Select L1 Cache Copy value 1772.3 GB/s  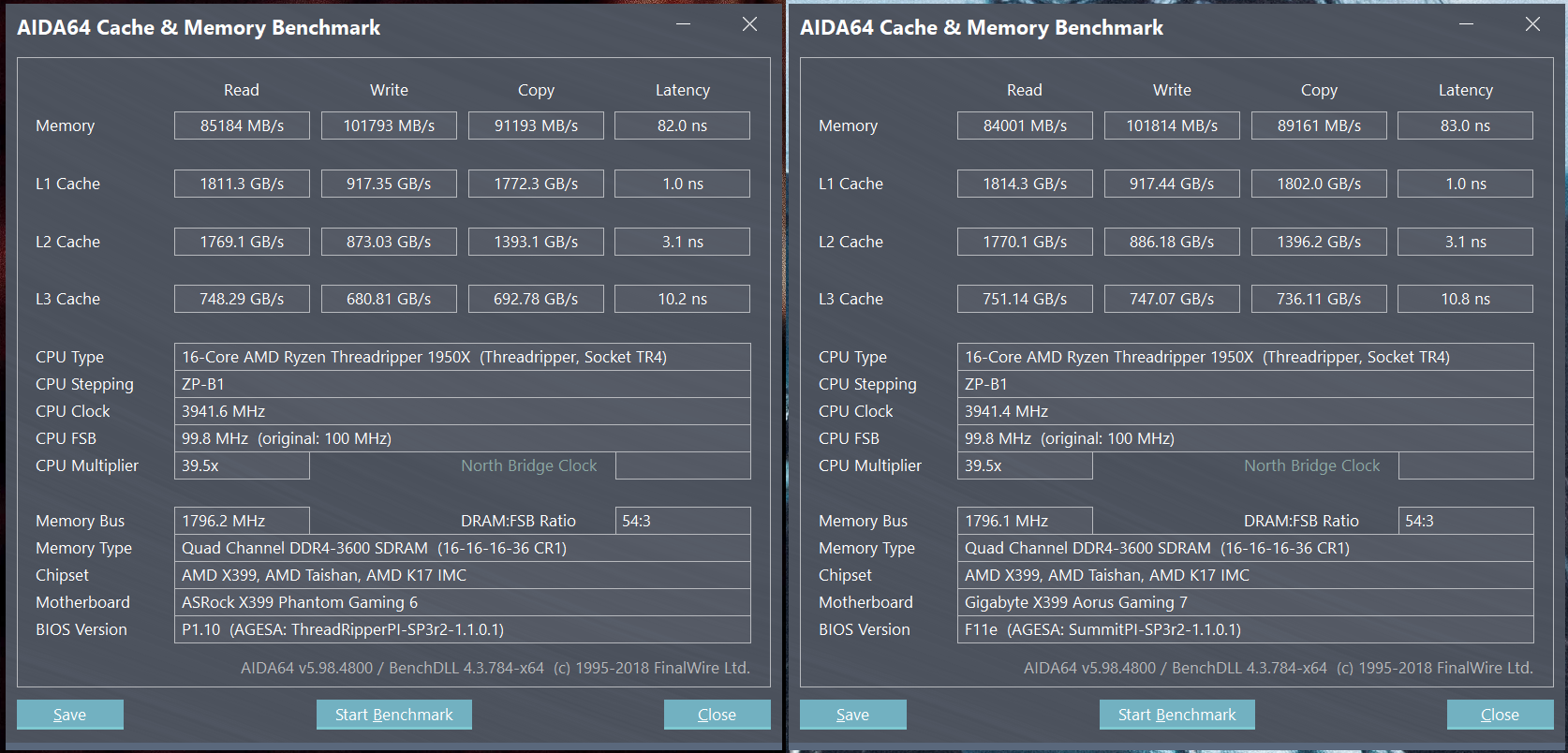pos(536,184)
